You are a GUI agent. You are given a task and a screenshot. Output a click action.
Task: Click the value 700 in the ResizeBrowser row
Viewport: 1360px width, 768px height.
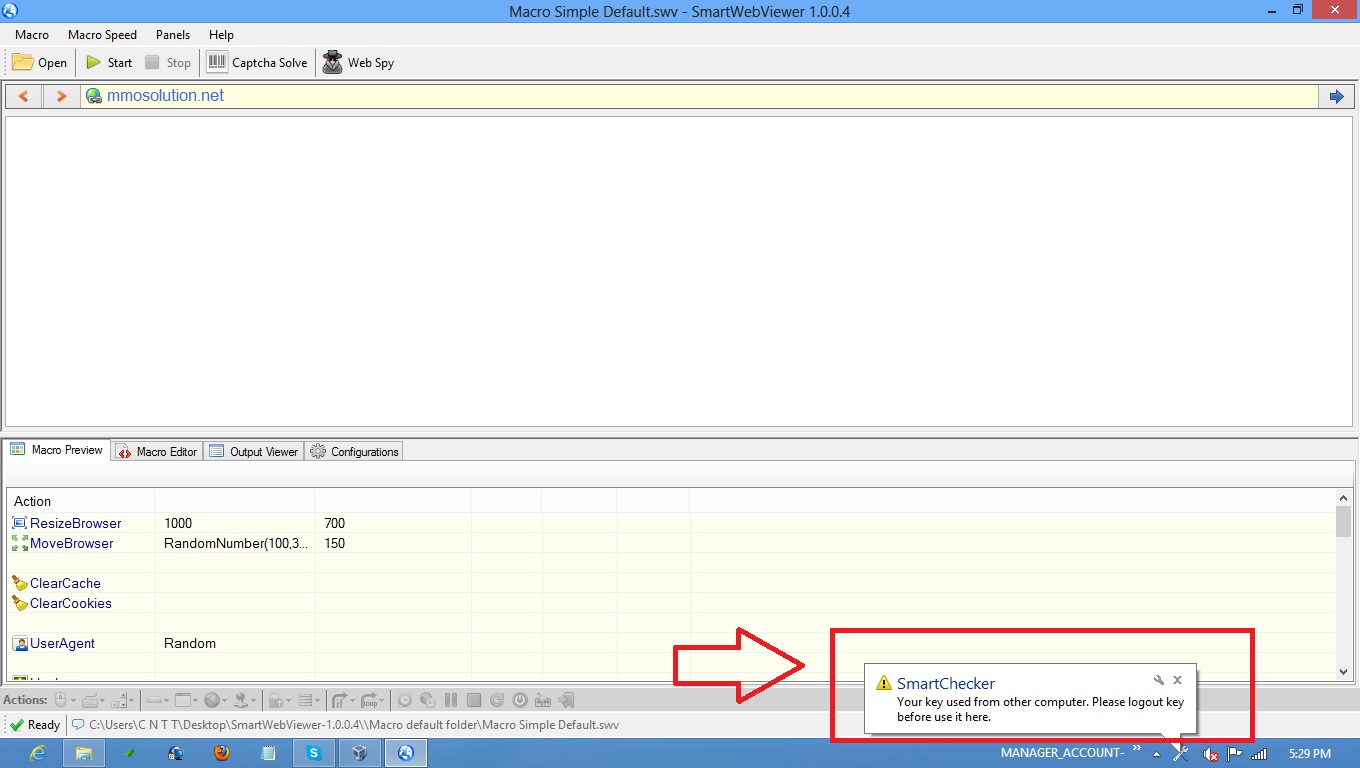click(x=334, y=523)
